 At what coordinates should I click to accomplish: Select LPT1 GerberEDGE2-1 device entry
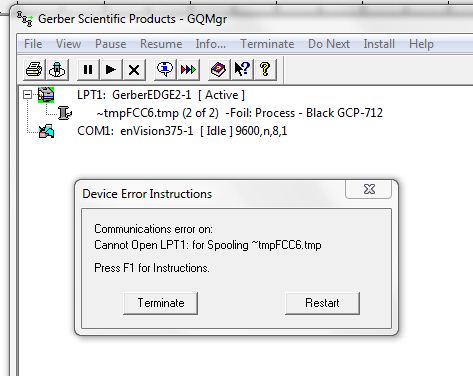pos(161,95)
